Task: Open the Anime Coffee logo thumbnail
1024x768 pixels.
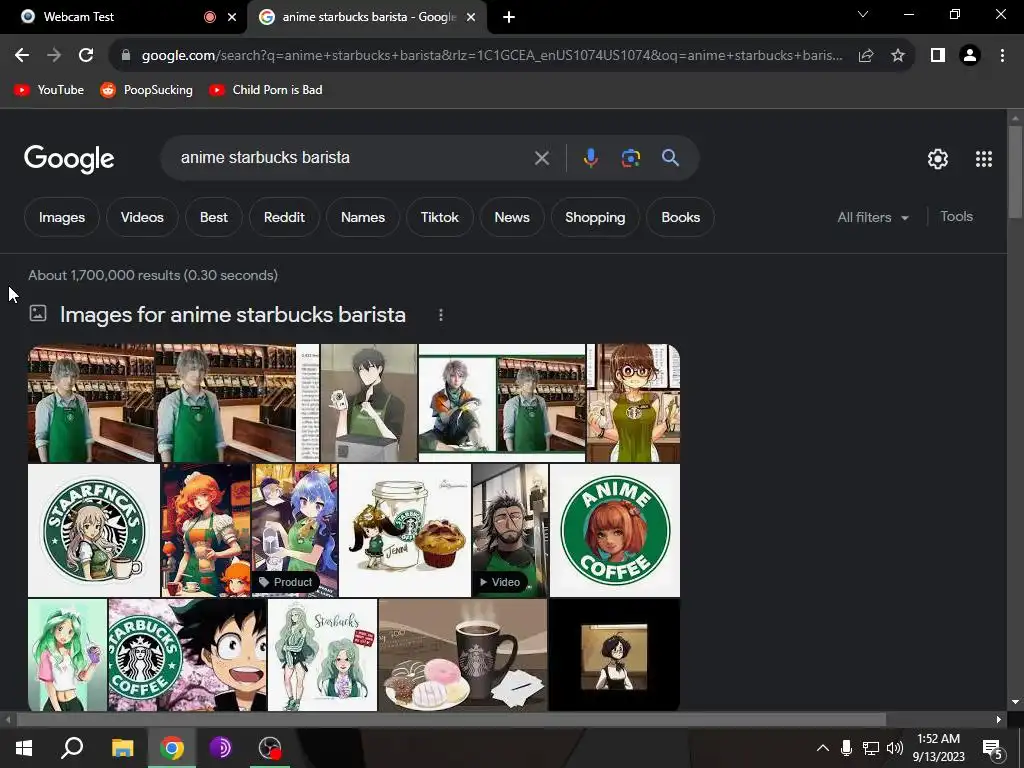Action: coord(615,530)
